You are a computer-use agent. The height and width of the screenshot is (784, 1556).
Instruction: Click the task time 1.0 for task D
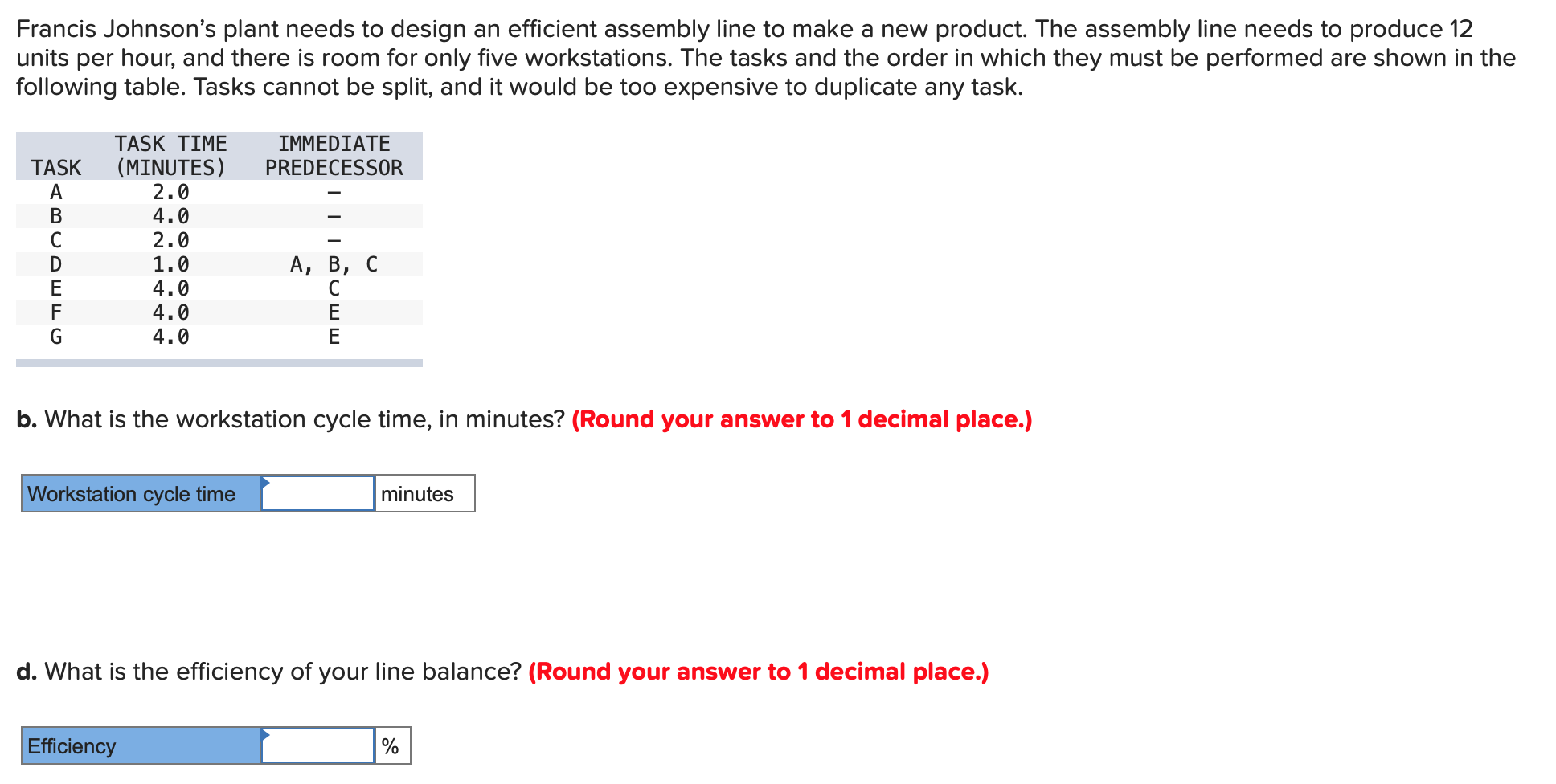click(x=170, y=264)
